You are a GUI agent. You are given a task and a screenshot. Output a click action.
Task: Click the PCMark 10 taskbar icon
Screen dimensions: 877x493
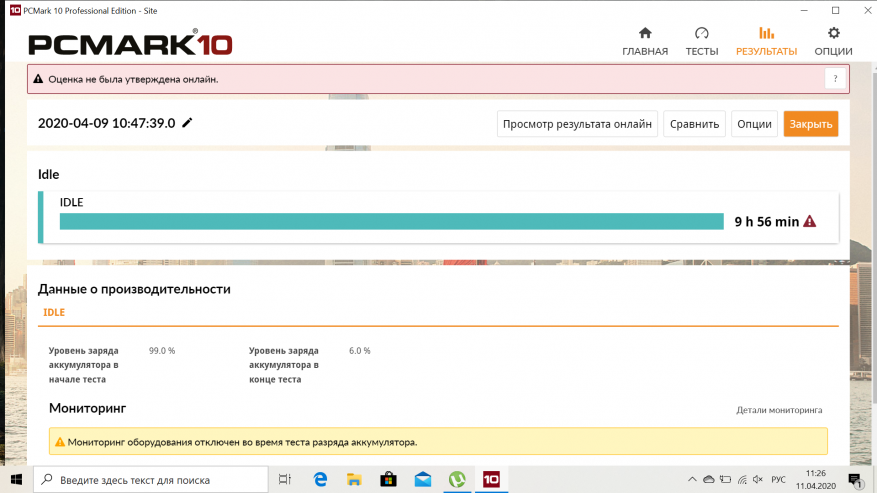(491, 480)
